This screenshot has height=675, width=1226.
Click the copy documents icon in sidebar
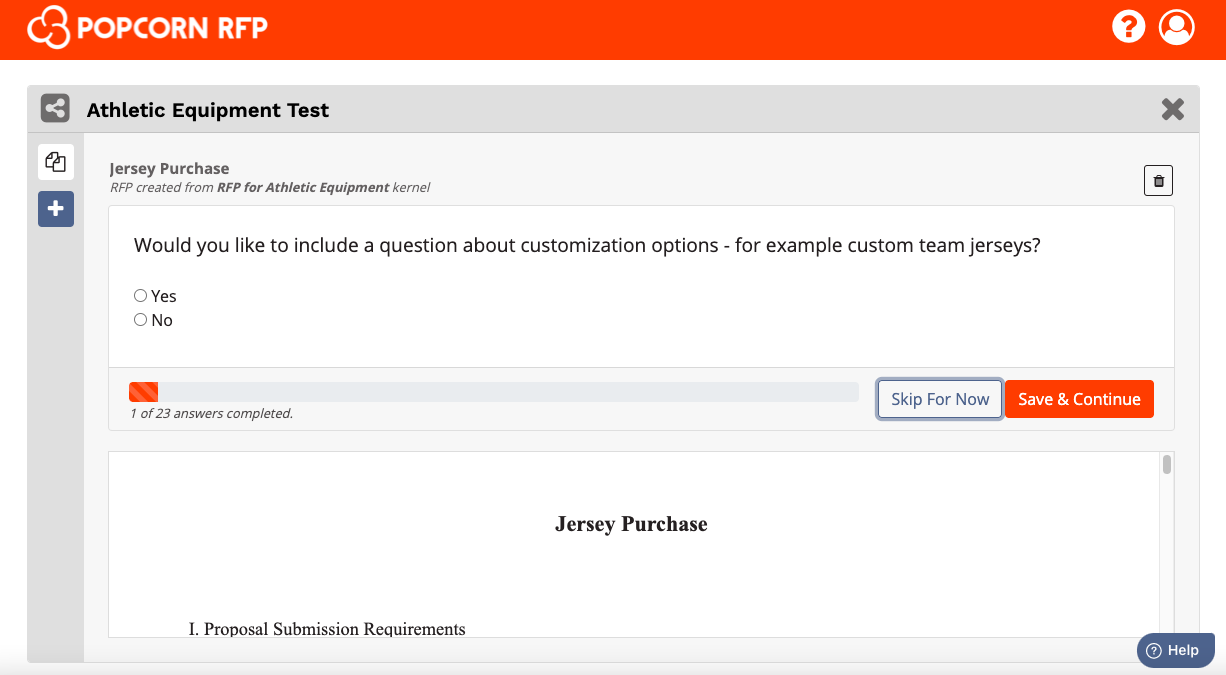(56, 162)
